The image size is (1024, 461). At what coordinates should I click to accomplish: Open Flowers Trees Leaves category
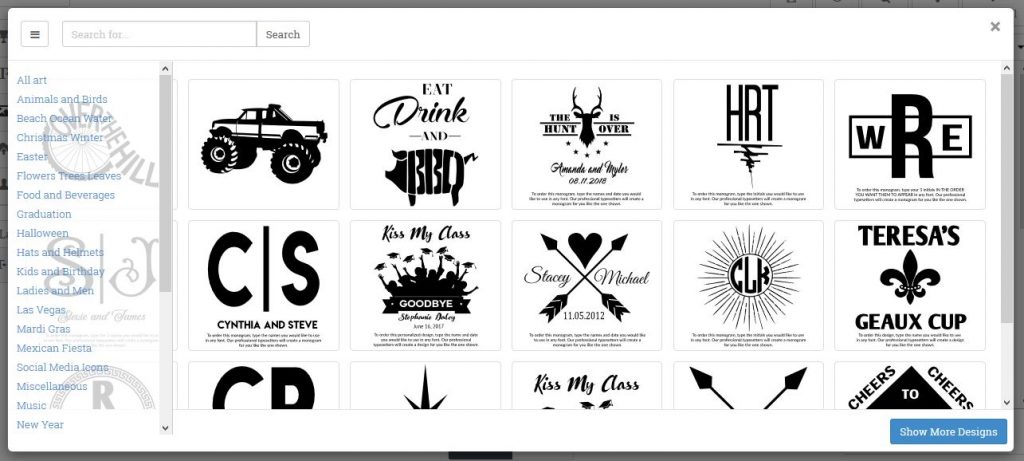click(69, 176)
